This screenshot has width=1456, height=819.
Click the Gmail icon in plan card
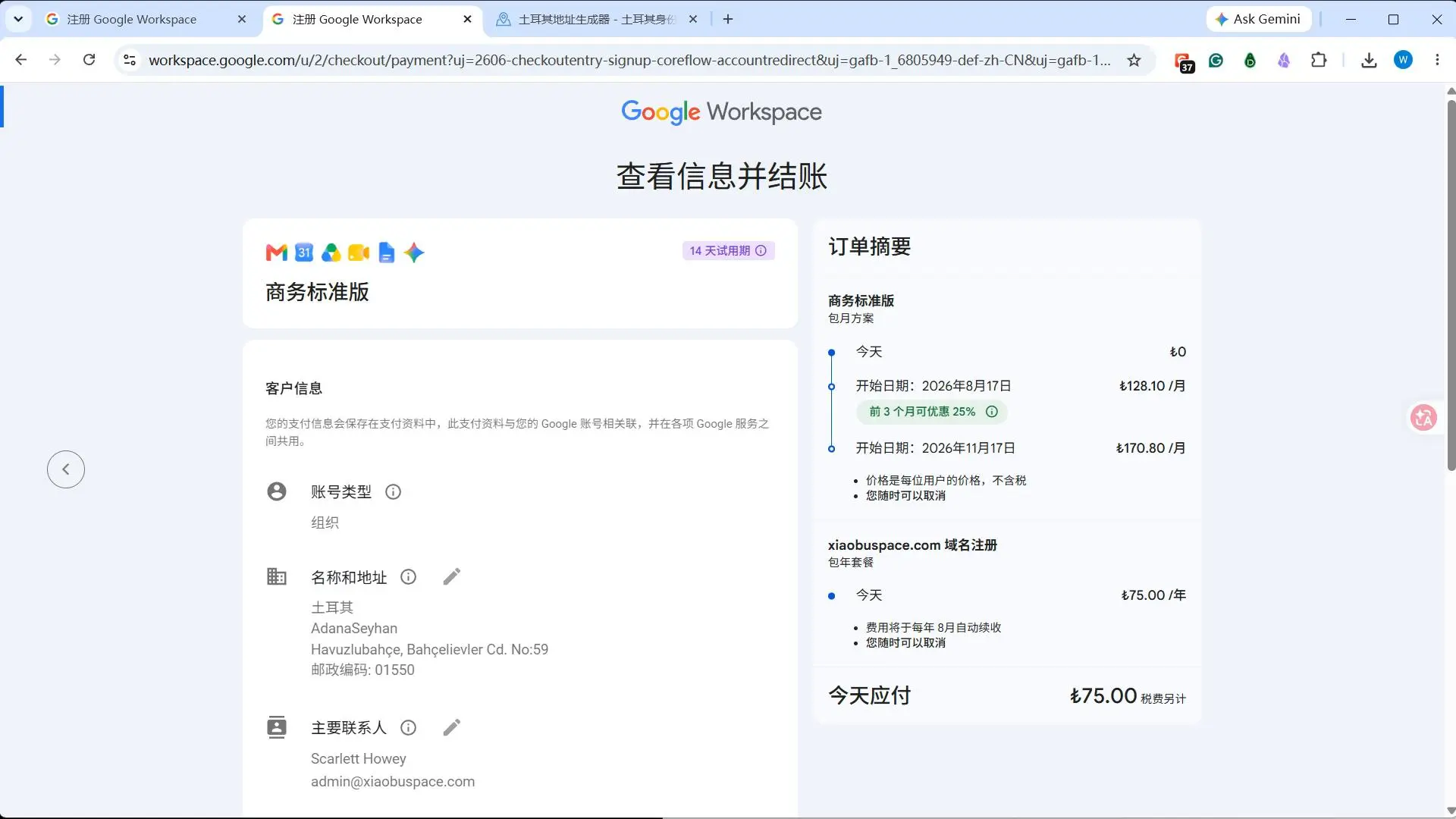coord(277,253)
